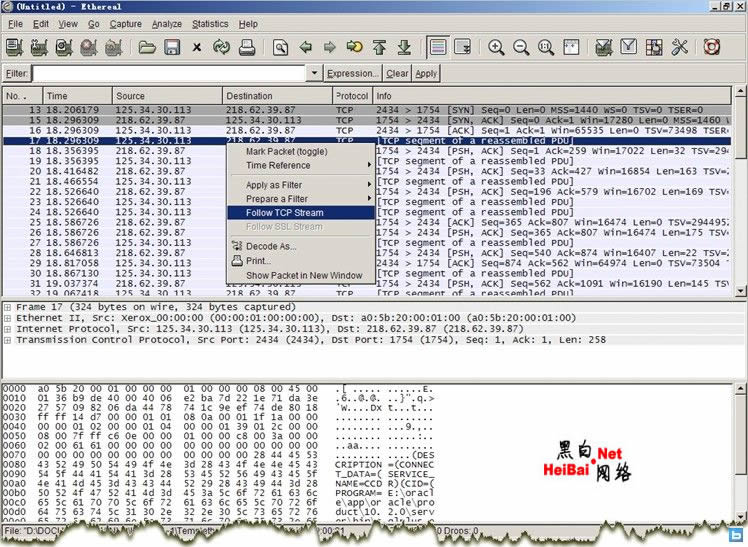This screenshot has height=547, width=748.
Task: Click packet list scrollbar up arrow
Action: click(x=740, y=91)
